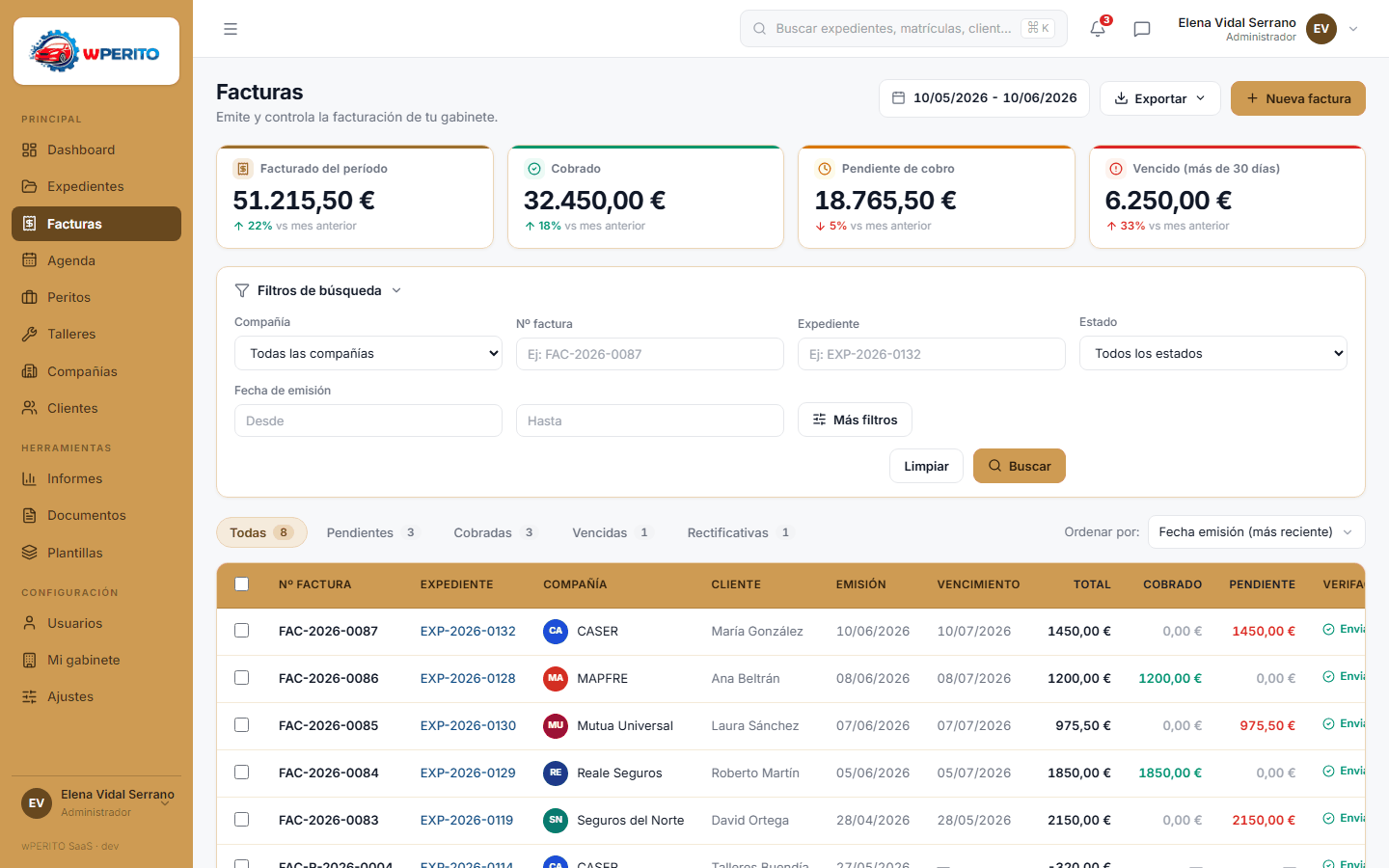Screen dimensions: 1389x868
Task: Click the Usuarios person icon
Action: (x=30, y=623)
